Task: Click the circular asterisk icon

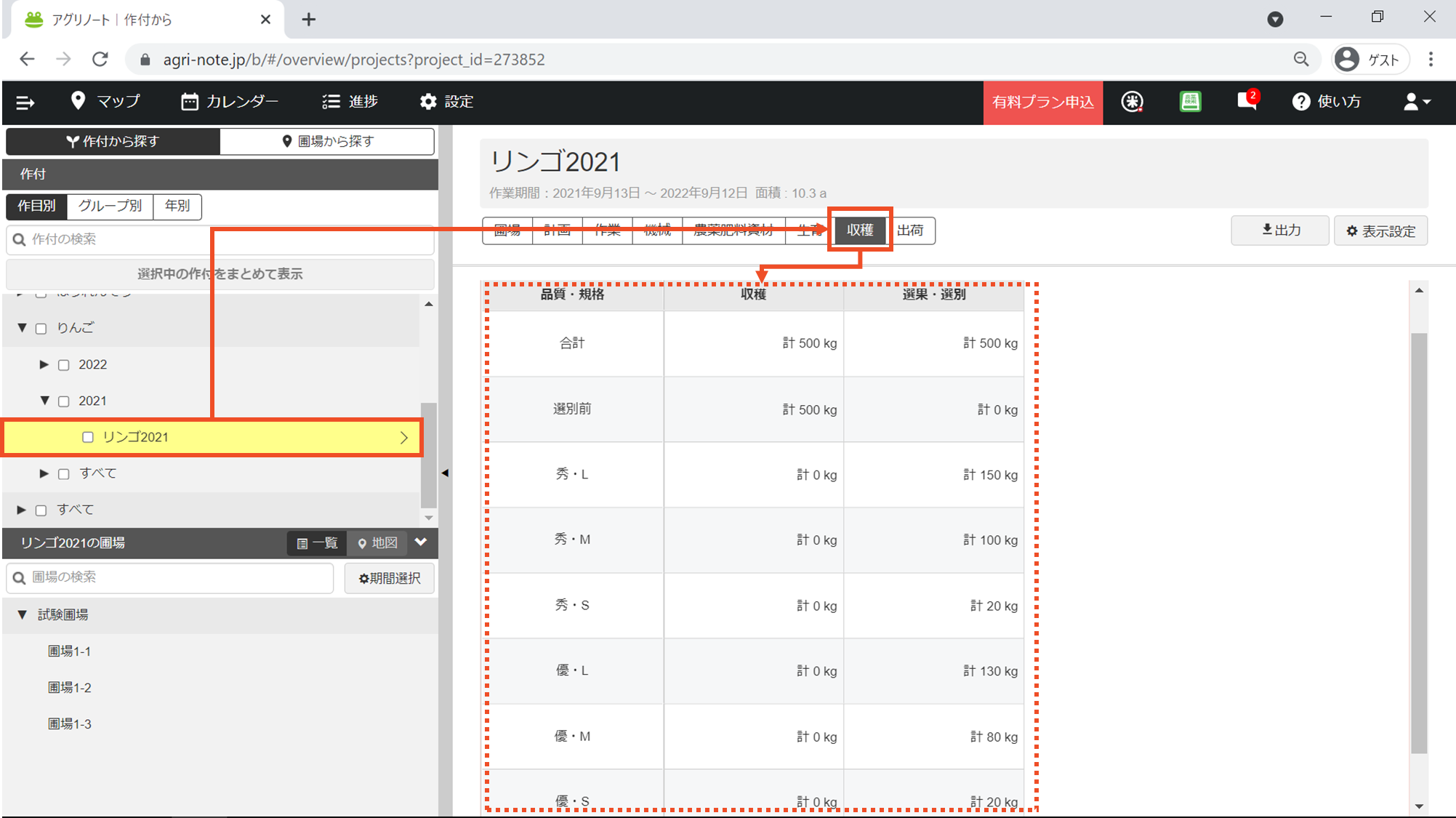Action: pyautogui.click(x=1132, y=102)
